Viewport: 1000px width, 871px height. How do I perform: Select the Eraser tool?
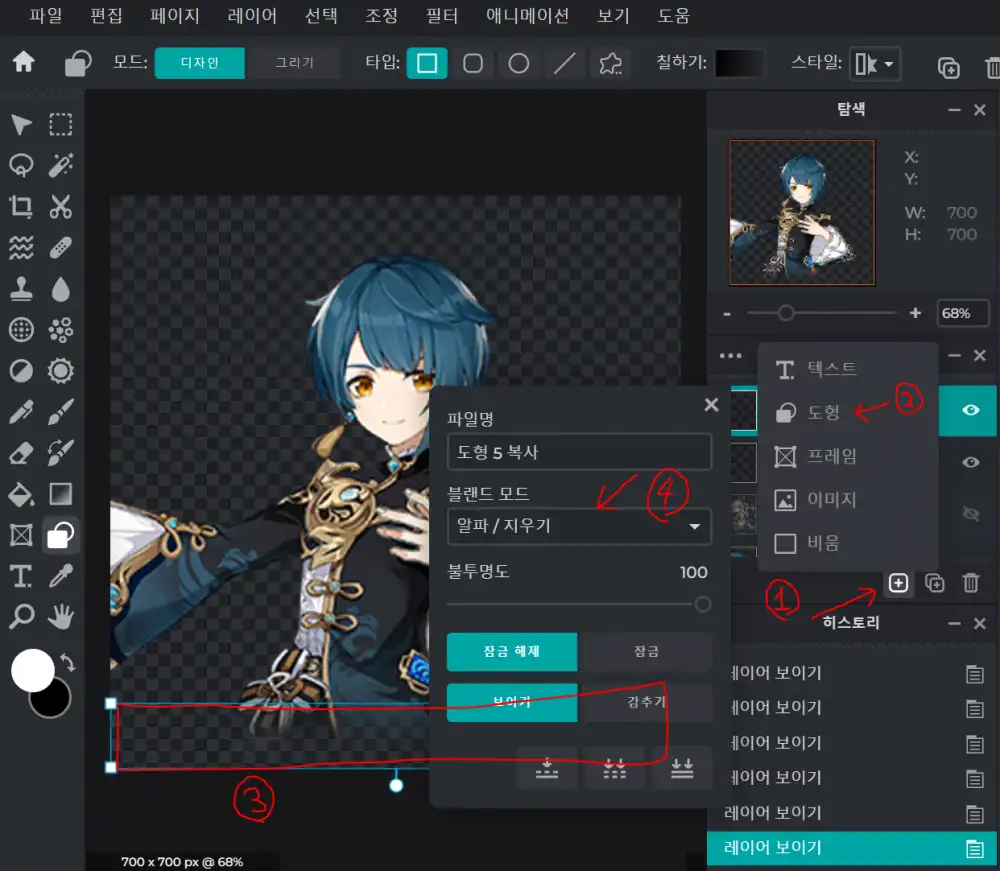20,453
